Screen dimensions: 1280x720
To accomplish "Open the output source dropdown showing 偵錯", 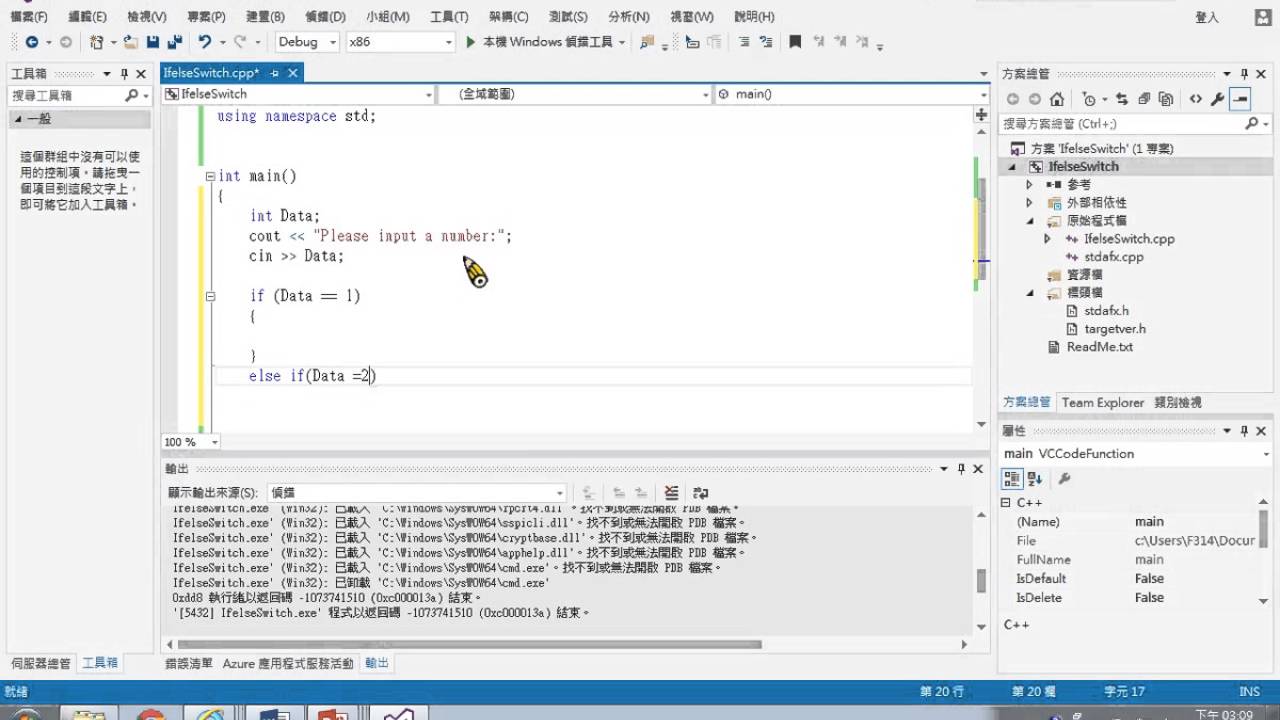I will 416,493.
